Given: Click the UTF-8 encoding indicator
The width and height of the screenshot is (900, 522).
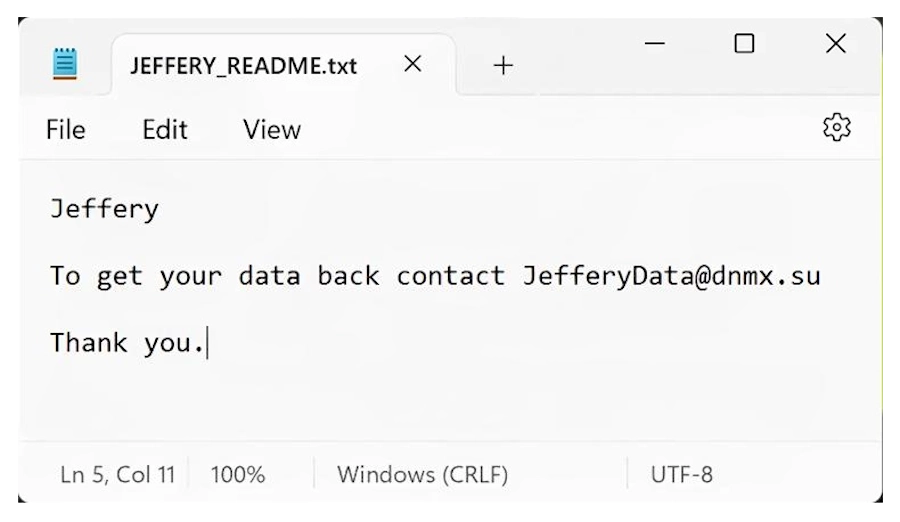Looking at the screenshot, I should pos(682,474).
